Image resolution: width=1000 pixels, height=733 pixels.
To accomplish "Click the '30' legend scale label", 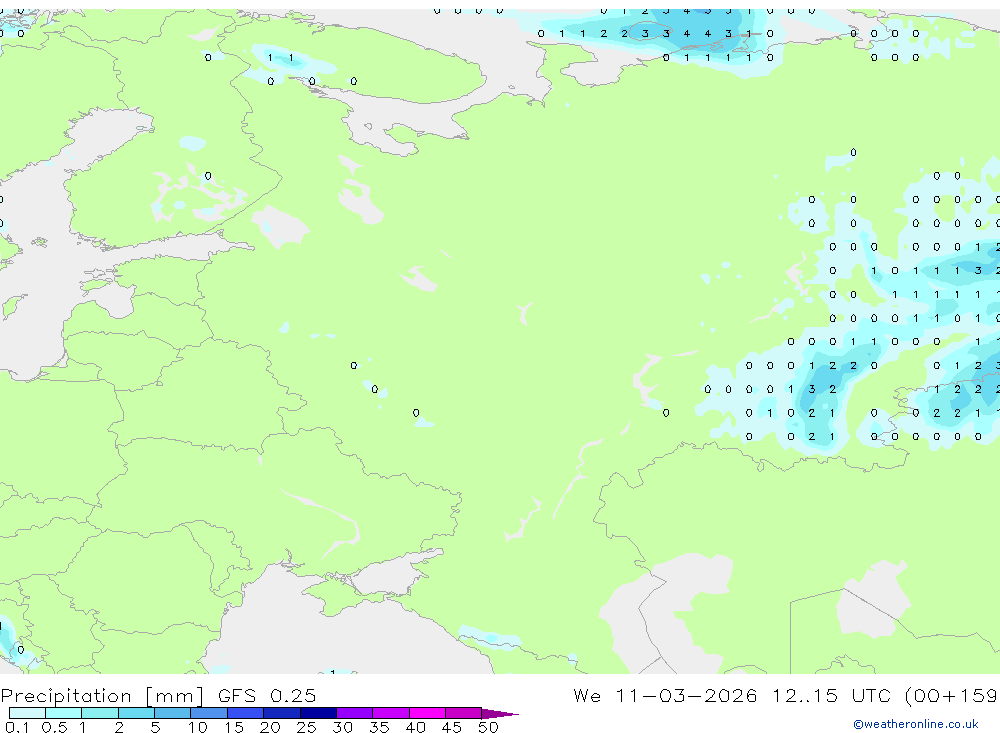I will point(342,727).
